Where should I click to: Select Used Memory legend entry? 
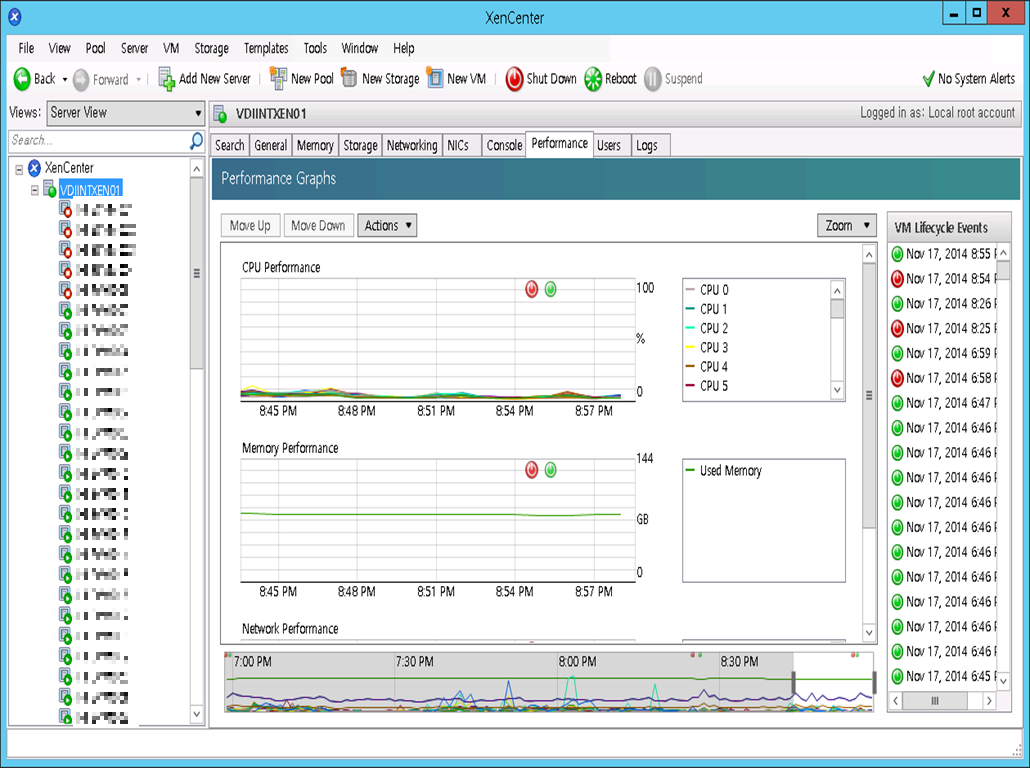pyautogui.click(x=723, y=470)
